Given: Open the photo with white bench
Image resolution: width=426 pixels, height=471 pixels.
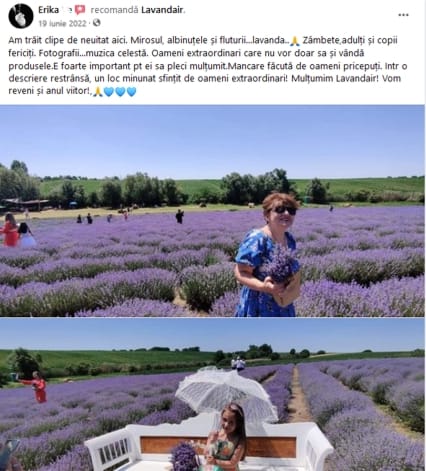Looking at the screenshot, I should 212,394.
